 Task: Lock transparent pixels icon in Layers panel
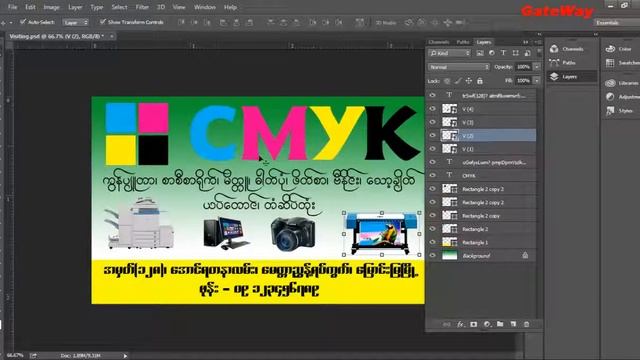point(447,81)
